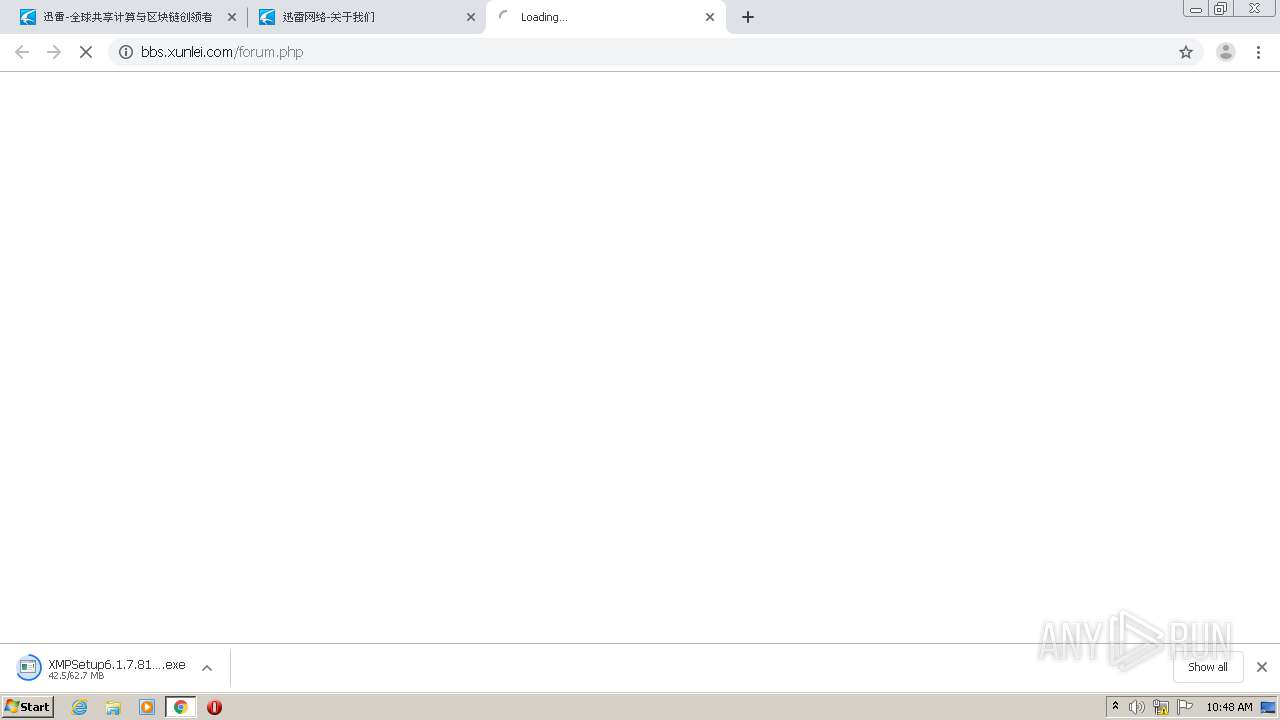Show hidden system tray icons
Image resolution: width=1280 pixels, height=720 pixels.
[1116, 707]
